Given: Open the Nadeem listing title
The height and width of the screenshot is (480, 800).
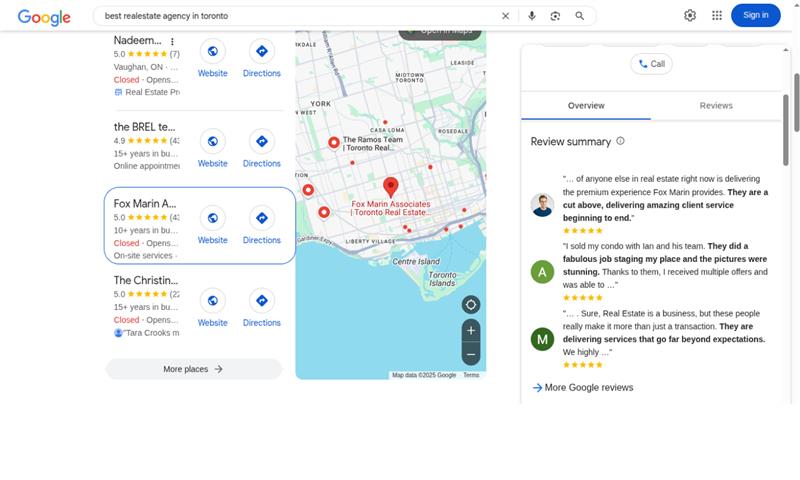Looking at the screenshot, I should point(137,40).
